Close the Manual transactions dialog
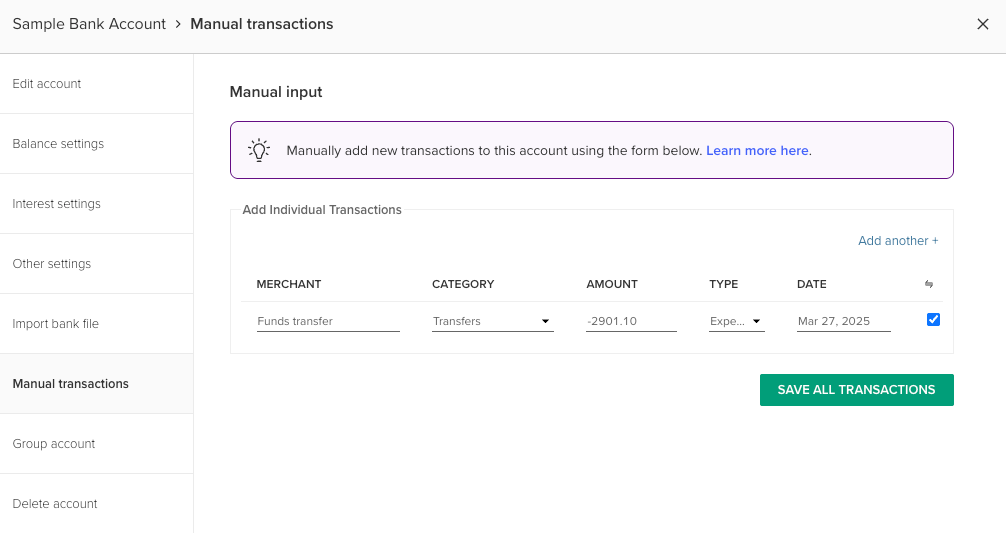The width and height of the screenshot is (1006, 533). point(982,24)
